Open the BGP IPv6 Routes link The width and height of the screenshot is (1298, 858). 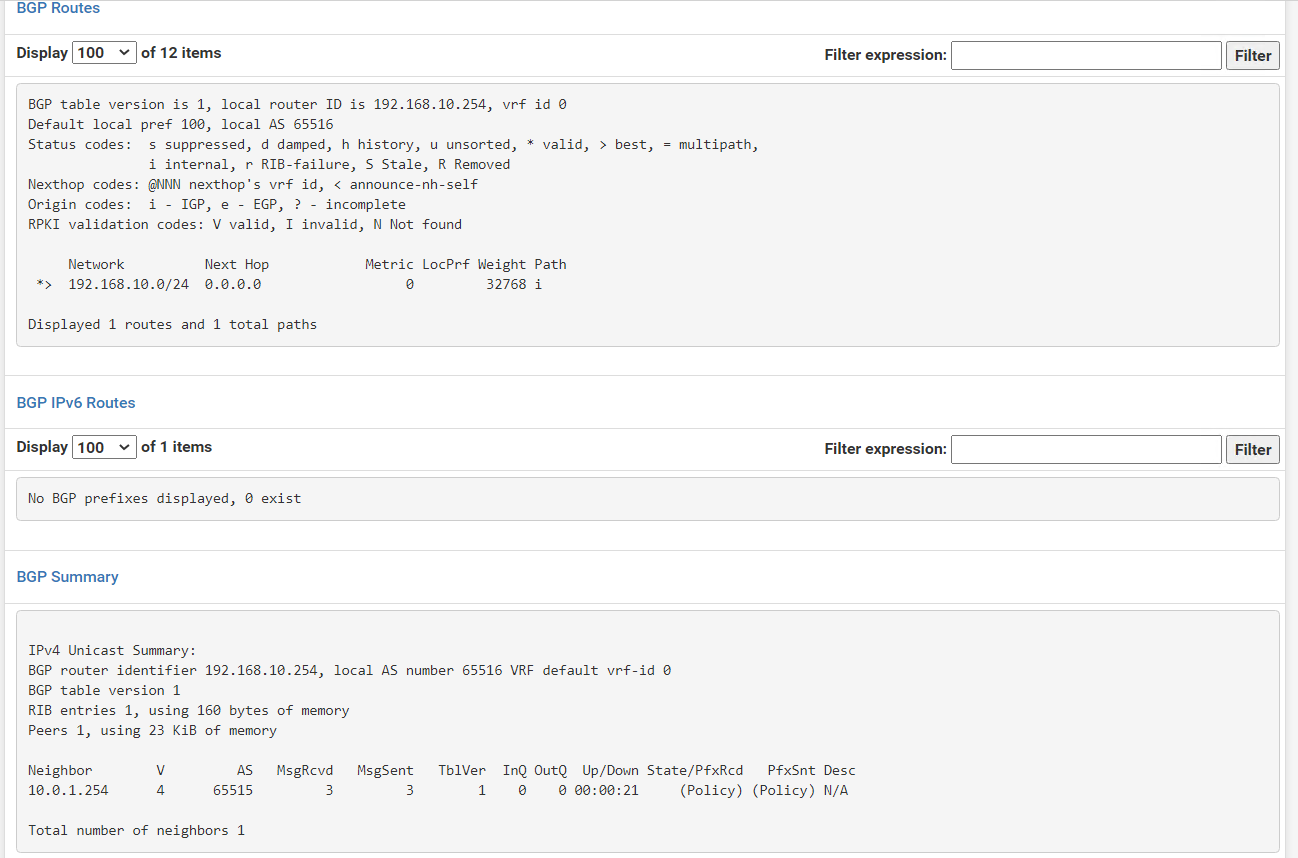(76, 403)
